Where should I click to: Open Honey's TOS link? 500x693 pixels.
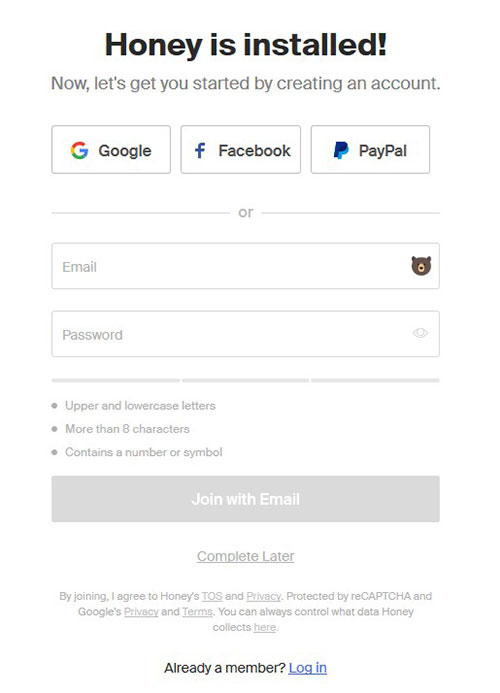pos(212,596)
